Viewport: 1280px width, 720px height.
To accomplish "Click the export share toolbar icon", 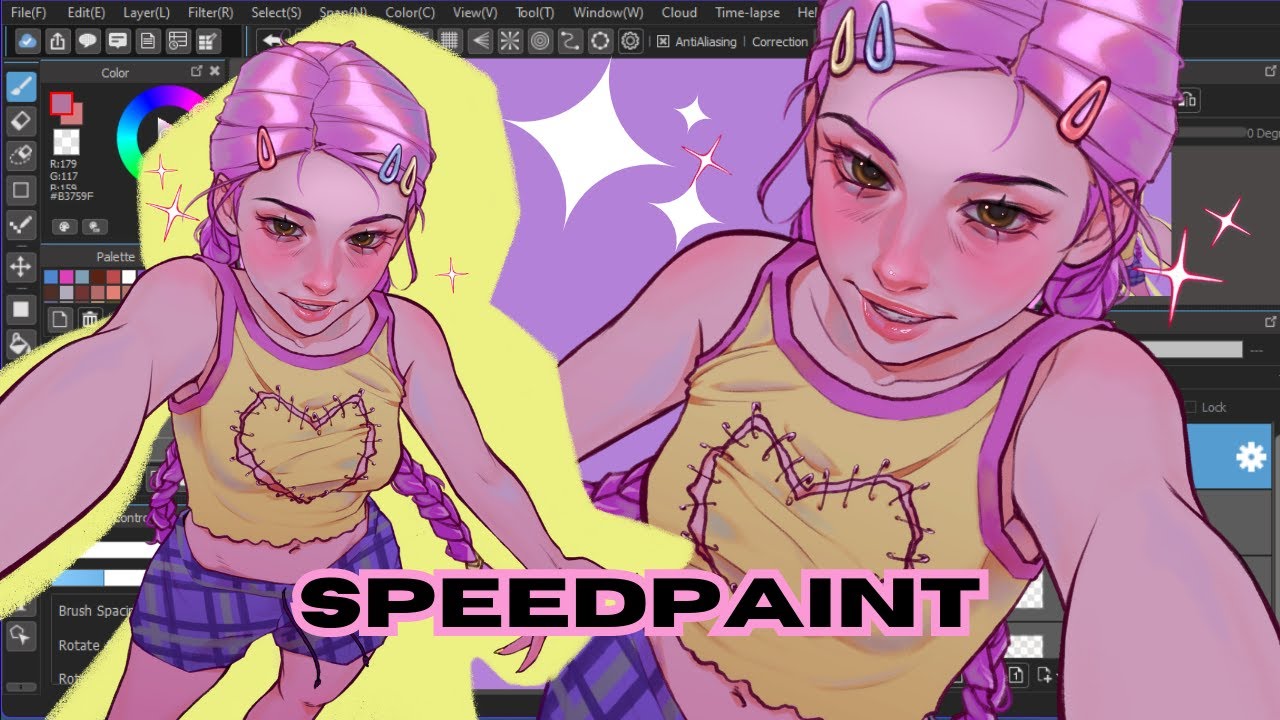I will click(58, 41).
